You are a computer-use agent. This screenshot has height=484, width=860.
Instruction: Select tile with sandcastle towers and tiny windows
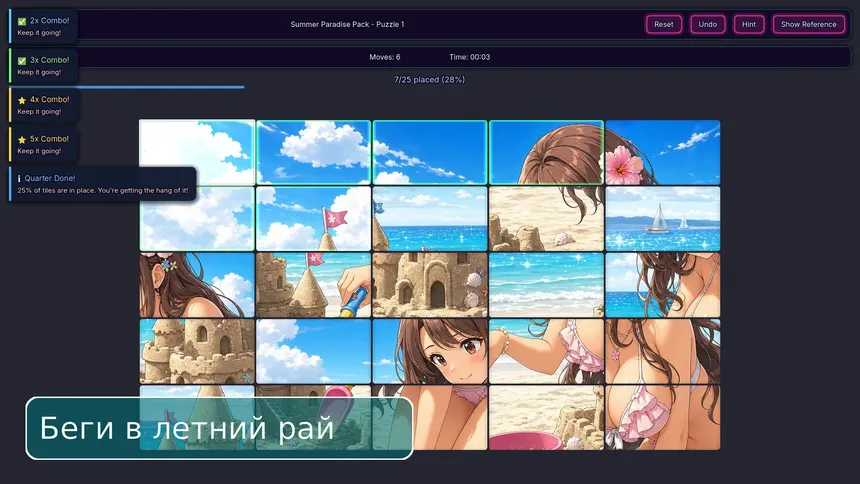[x=197, y=351]
